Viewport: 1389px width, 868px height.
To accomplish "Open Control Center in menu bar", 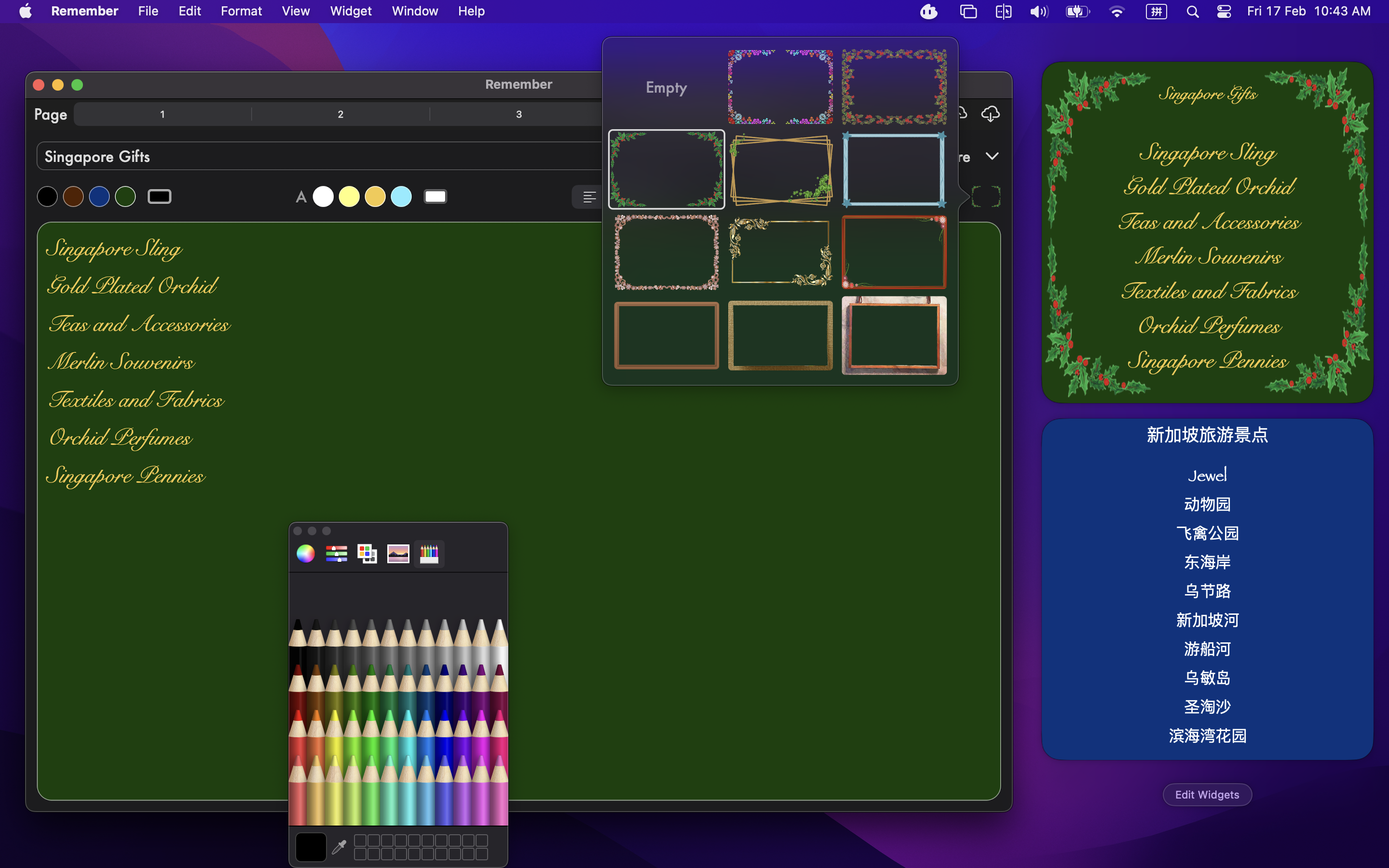I will pyautogui.click(x=1223, y=12).
